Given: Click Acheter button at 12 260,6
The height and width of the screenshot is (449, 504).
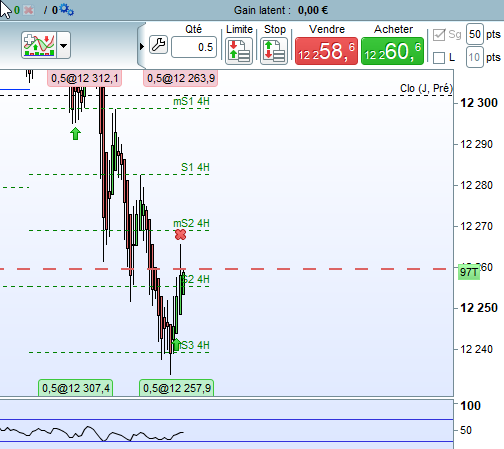Looking at the screenshot, I should coord(392,51).
